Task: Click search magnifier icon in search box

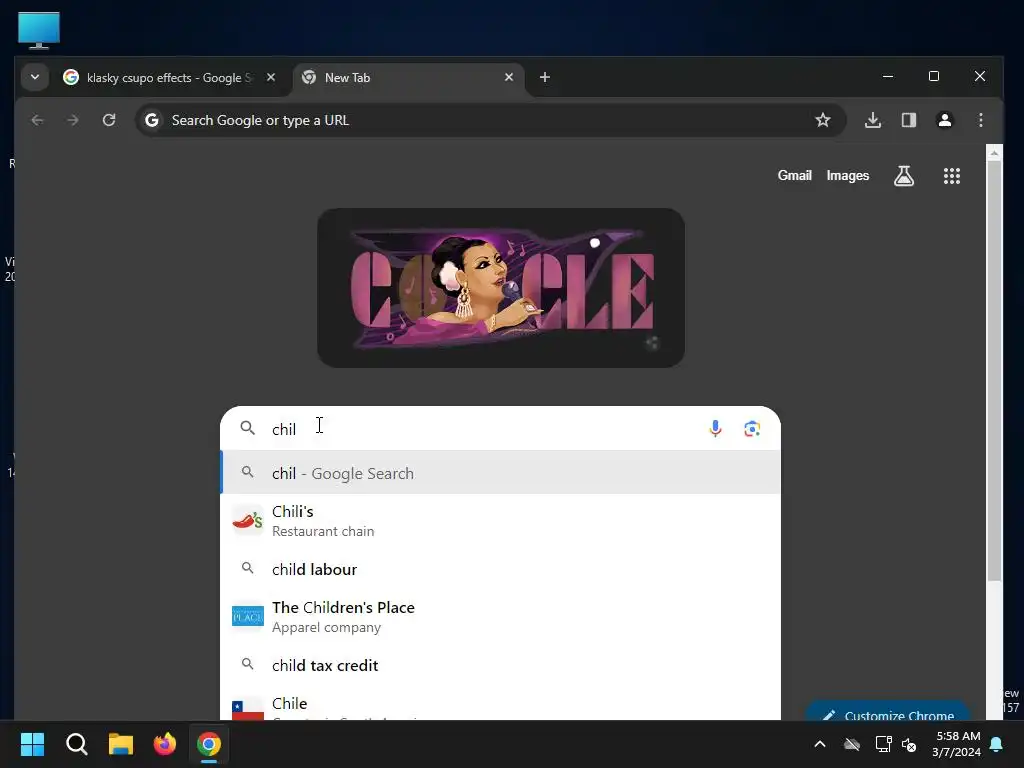Action: click(x=248, y=428)
